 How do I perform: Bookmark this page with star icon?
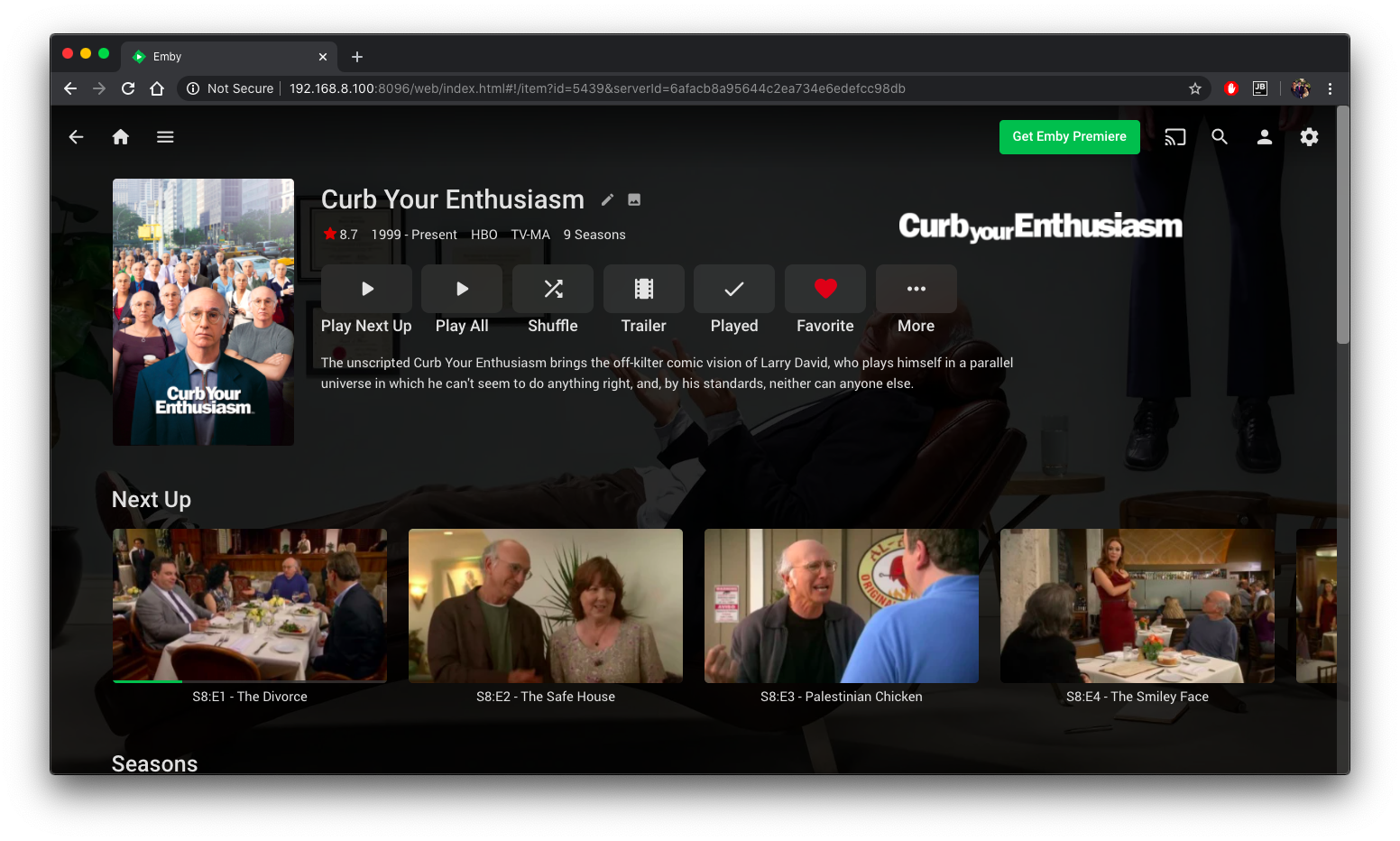coord(1195,88)
